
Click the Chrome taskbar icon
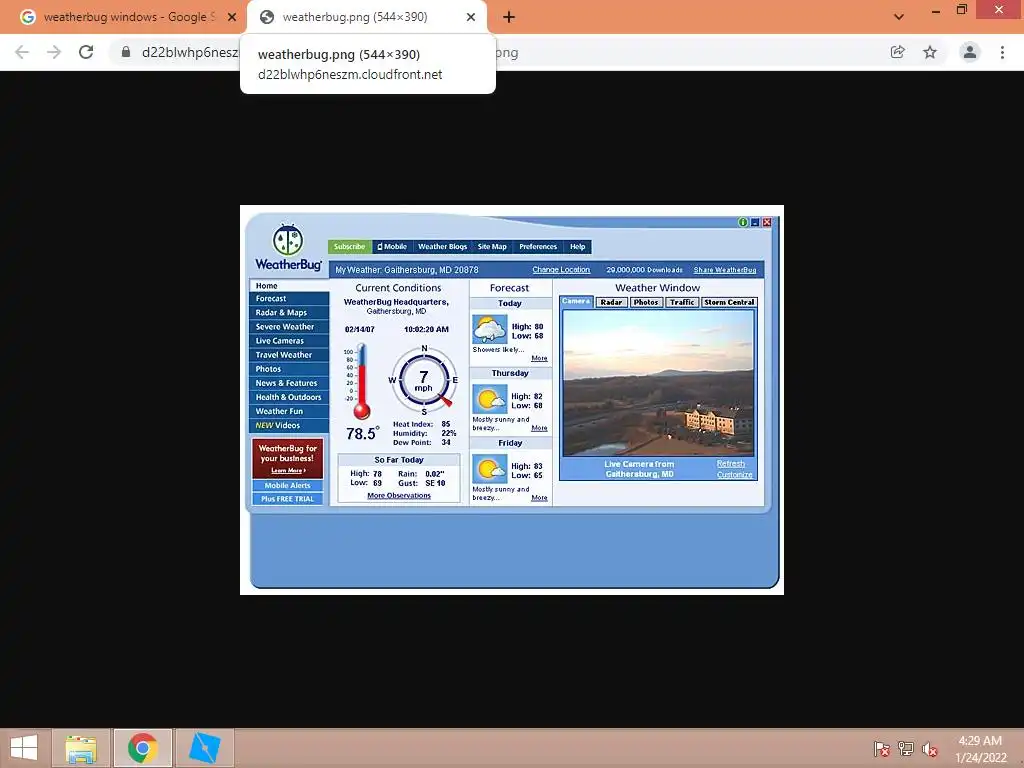tap(143, 748)
